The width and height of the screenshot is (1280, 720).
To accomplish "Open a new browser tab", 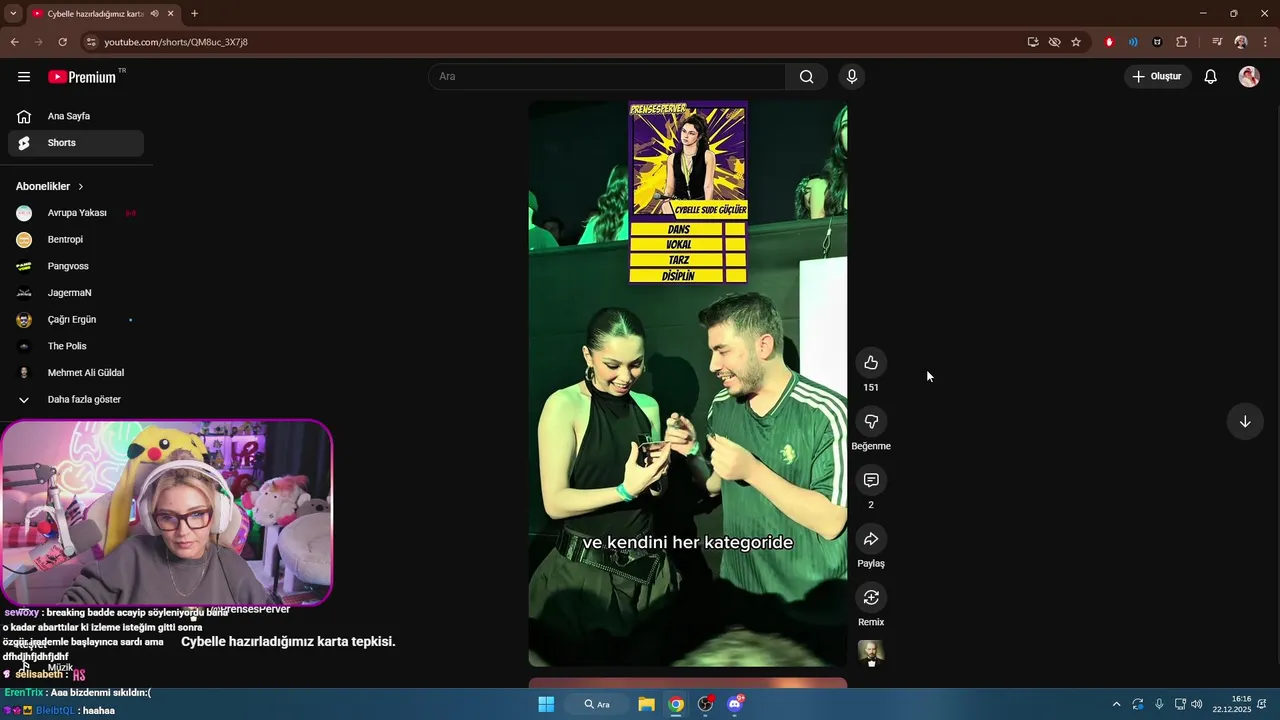I will click(x=194, y=13).
